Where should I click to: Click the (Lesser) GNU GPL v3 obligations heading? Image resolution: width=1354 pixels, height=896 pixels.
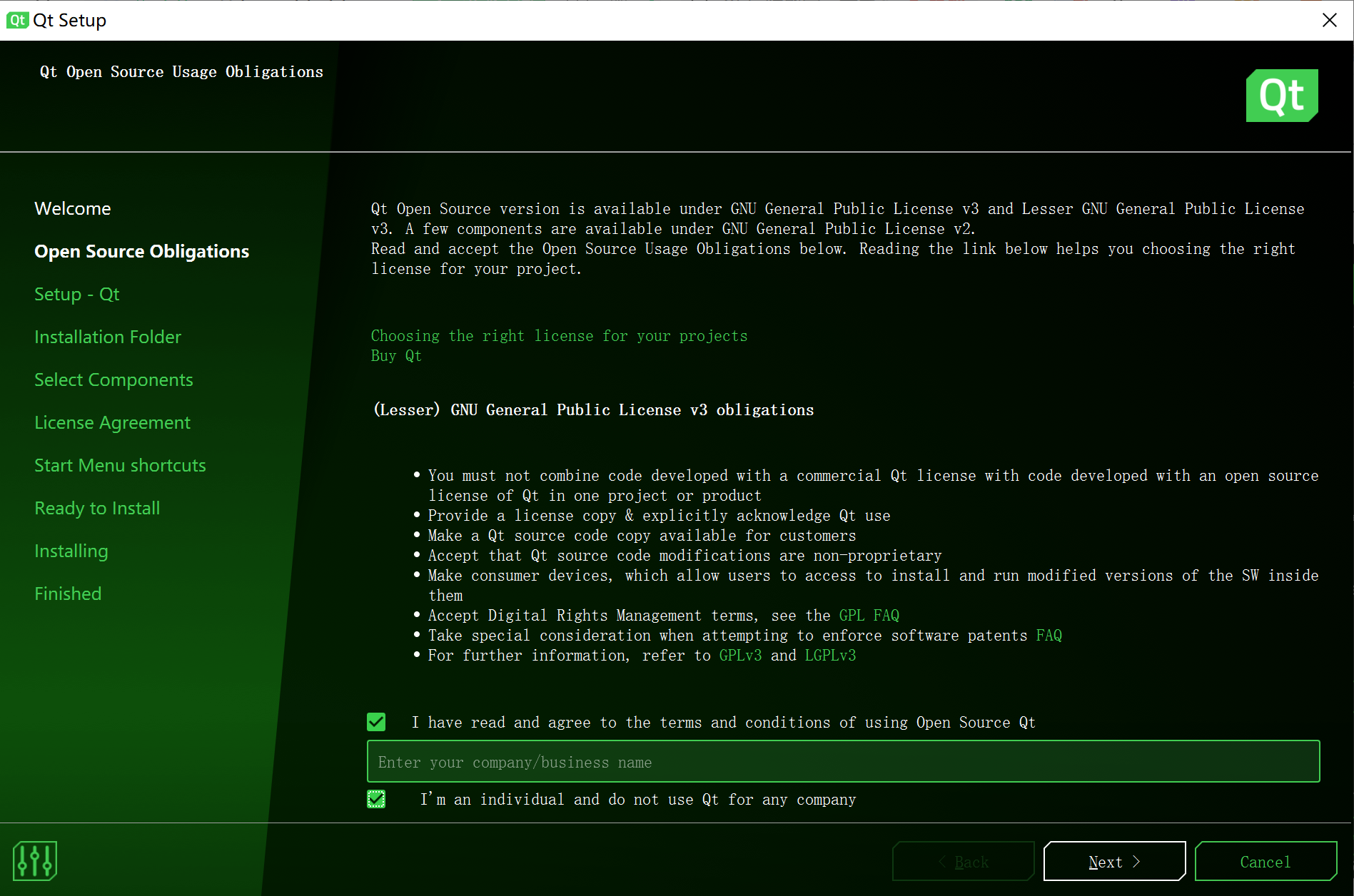(x=594, y=410)
